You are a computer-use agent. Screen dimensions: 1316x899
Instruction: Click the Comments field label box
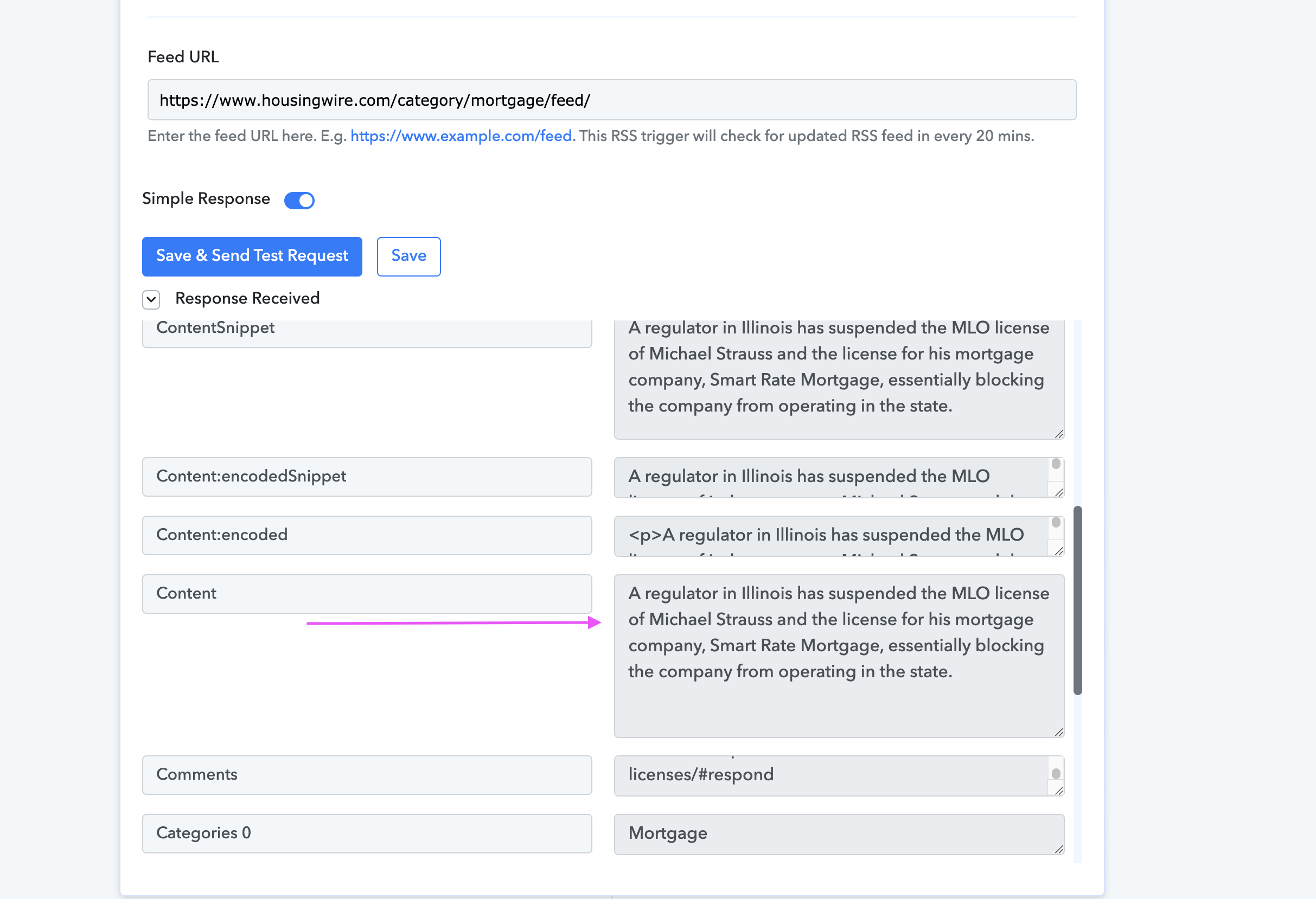coord(367,774)
